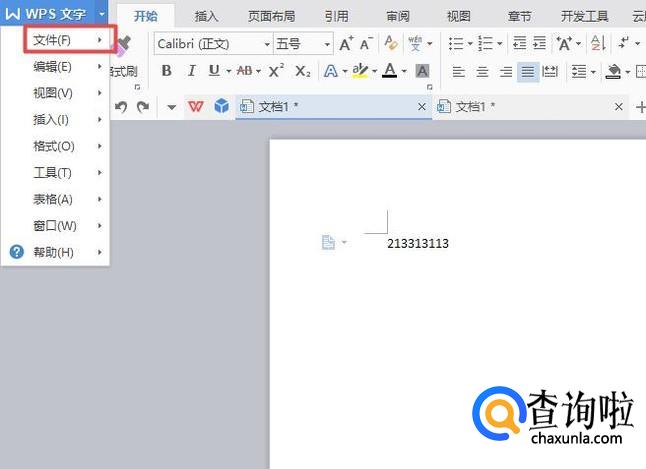The width and height of the screenshot is (646, 469).
Task: Toggle subscript X₂ formatting
Action: pos(302,72)
